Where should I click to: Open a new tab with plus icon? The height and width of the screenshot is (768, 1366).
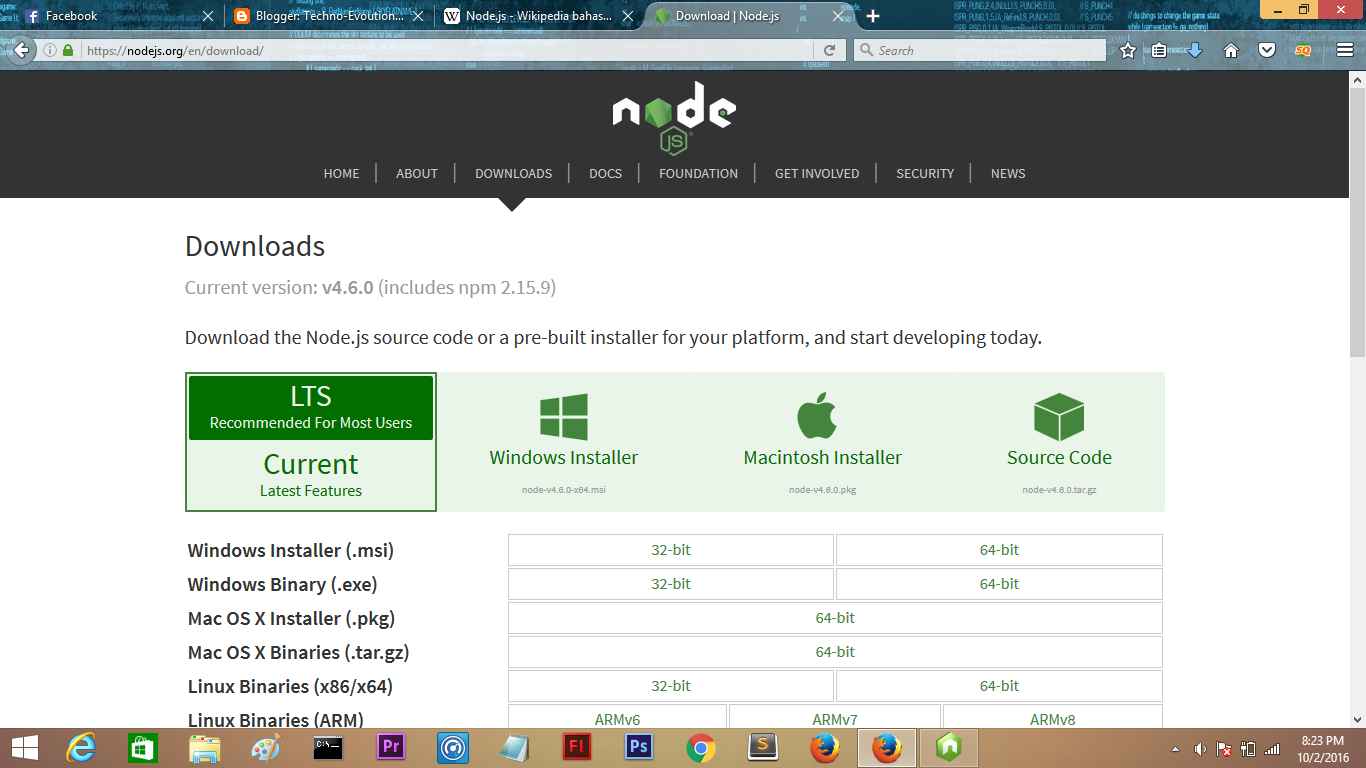873,16
